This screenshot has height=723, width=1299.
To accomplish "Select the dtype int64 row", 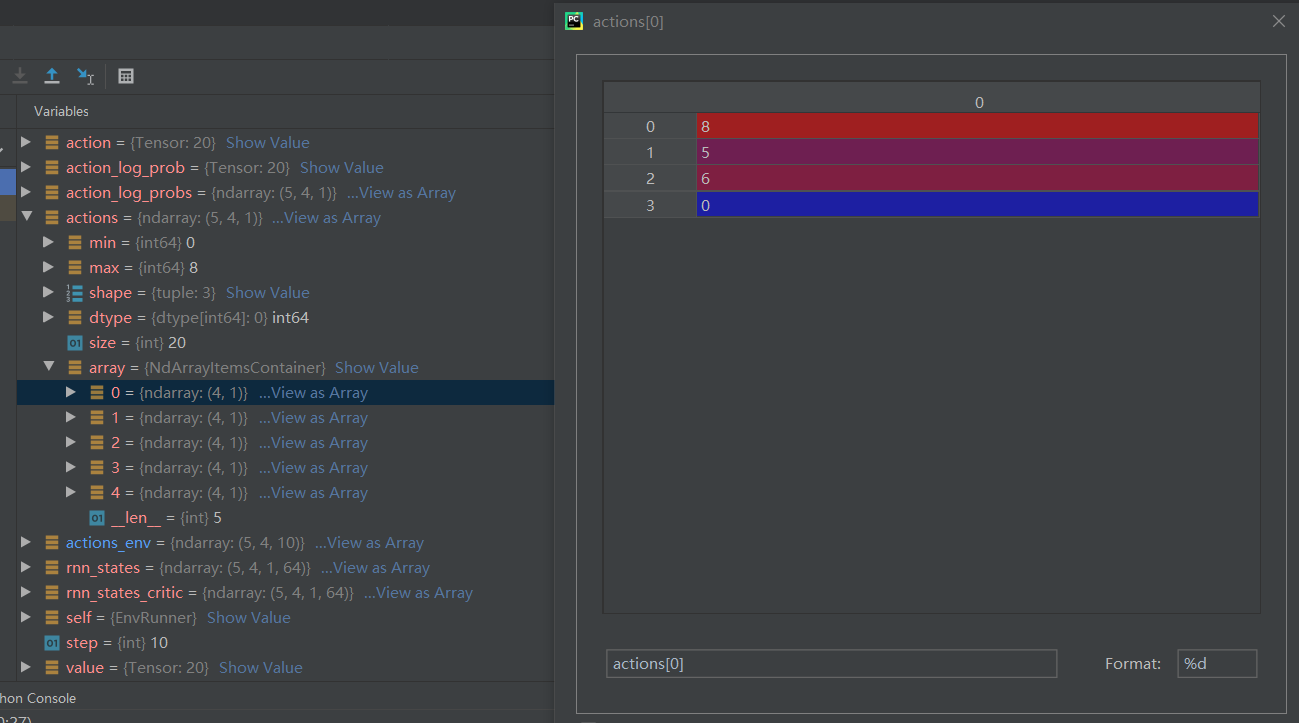I will point(285,317).
